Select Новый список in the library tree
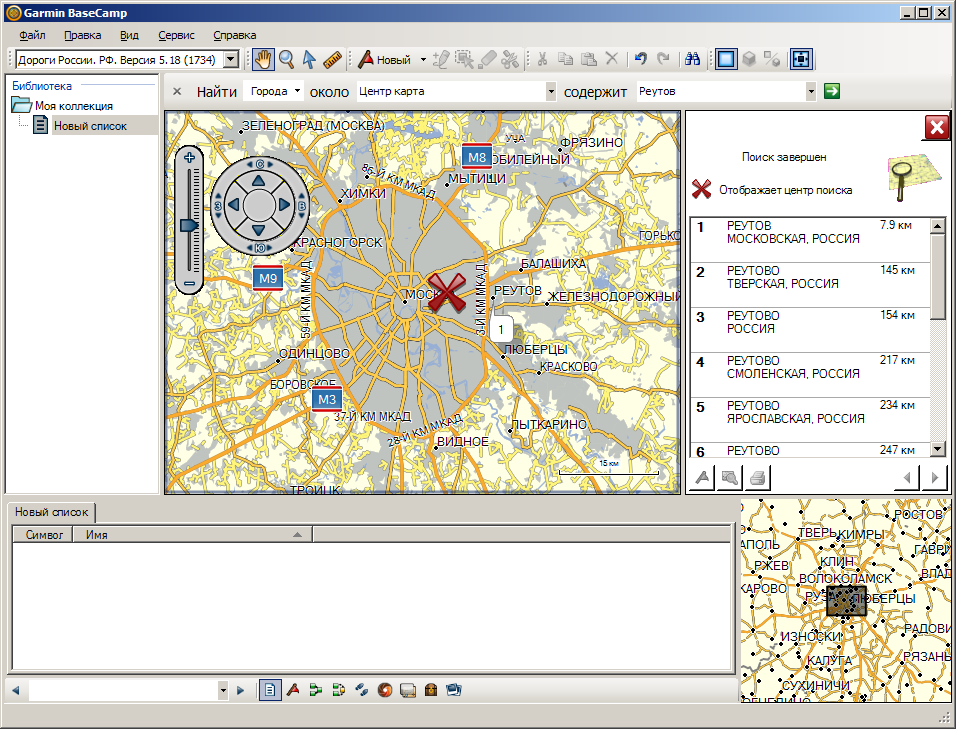The height and width of the screenshot is (729, 956). (x=90, y=126)
